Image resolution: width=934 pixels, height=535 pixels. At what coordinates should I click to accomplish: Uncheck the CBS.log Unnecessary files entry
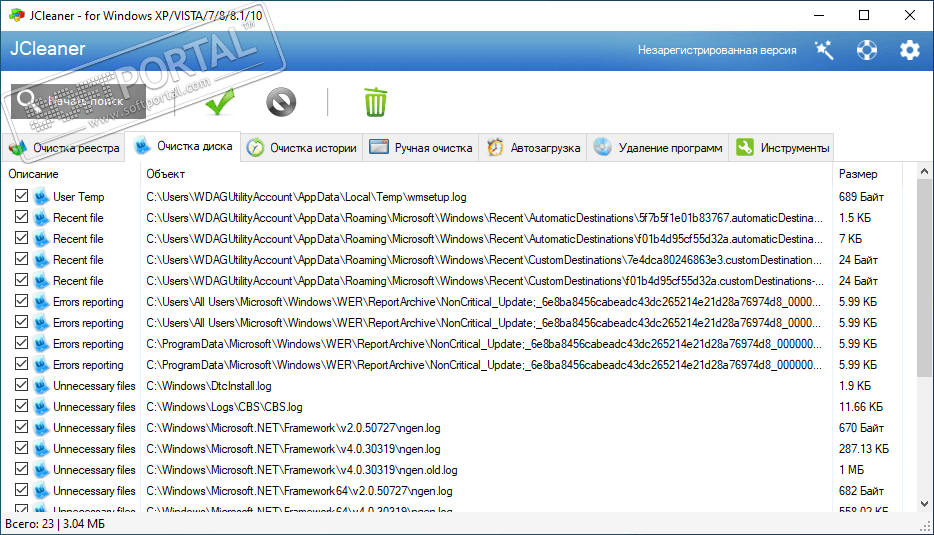point(21,407)
